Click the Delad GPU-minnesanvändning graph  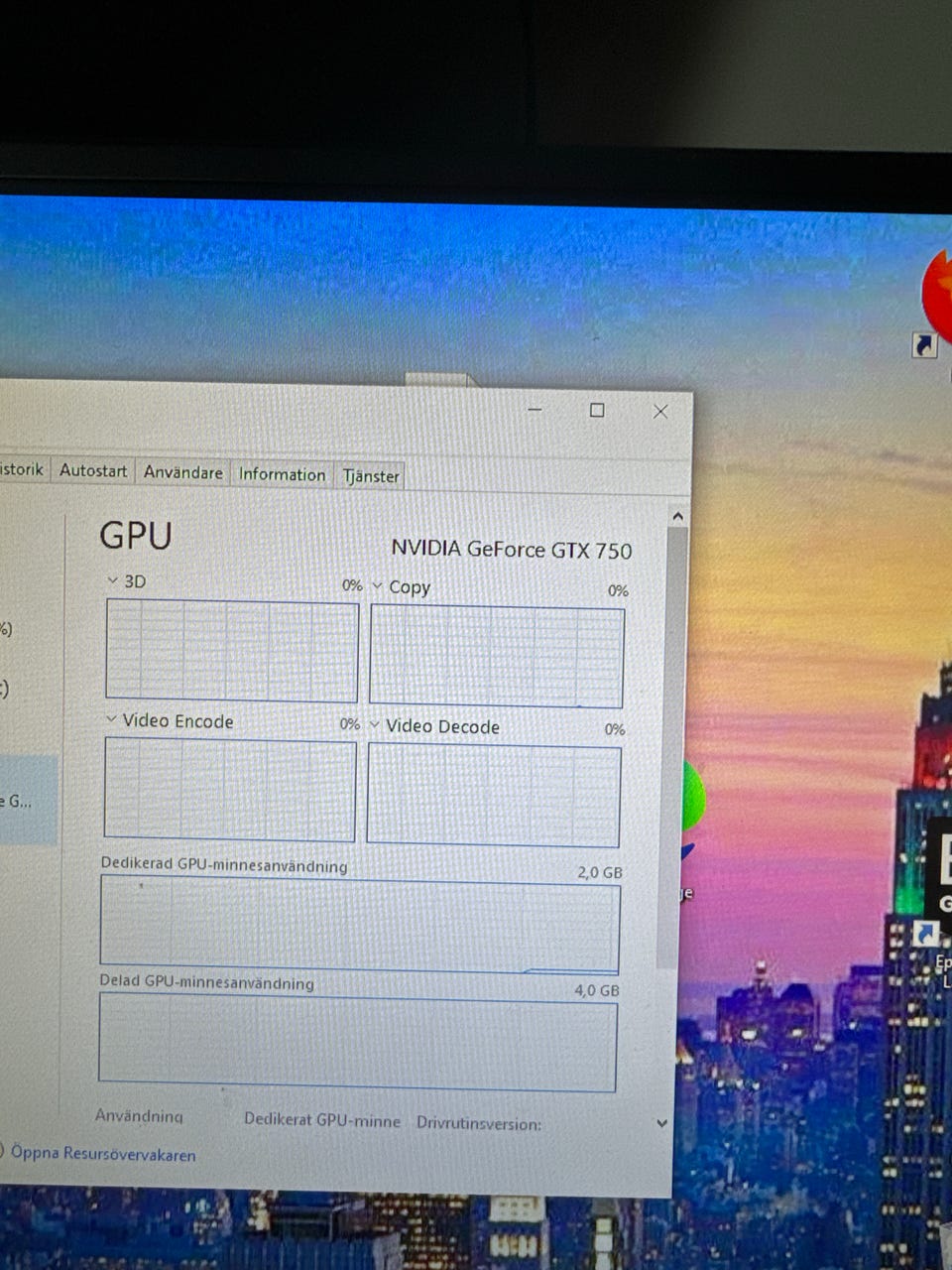(358, 1044)
